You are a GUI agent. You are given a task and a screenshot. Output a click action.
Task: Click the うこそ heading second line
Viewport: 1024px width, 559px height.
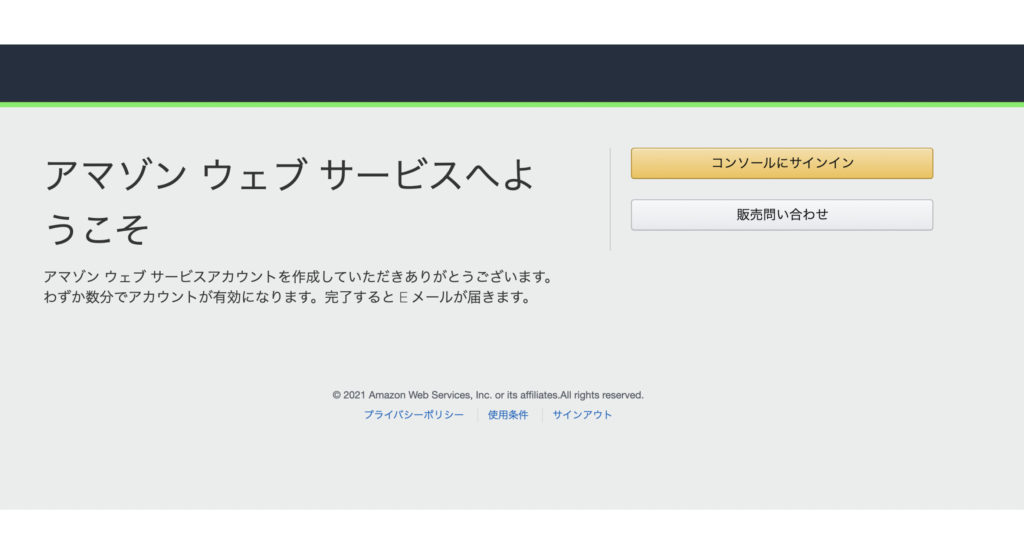pos(97,229)
